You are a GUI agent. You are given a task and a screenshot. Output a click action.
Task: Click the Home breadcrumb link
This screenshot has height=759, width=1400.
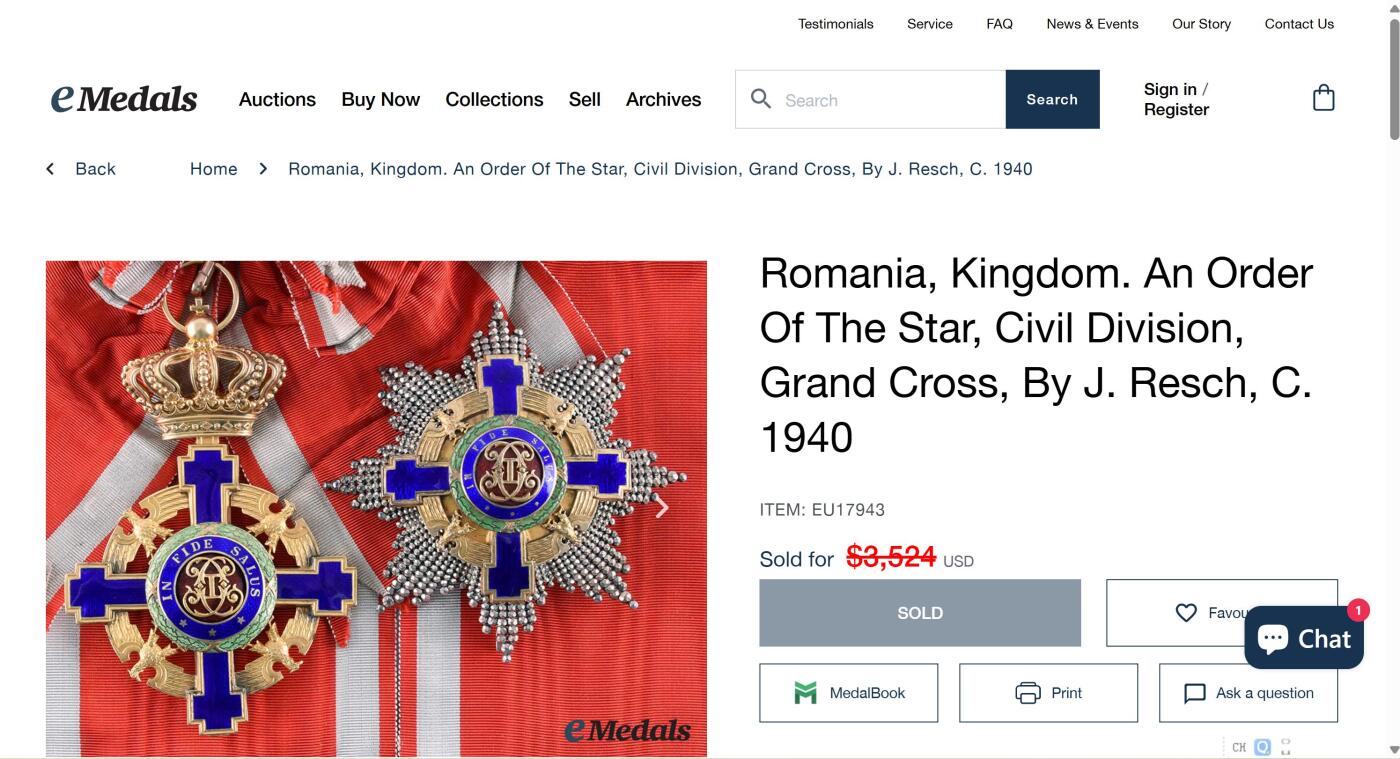tap(214, 169)
